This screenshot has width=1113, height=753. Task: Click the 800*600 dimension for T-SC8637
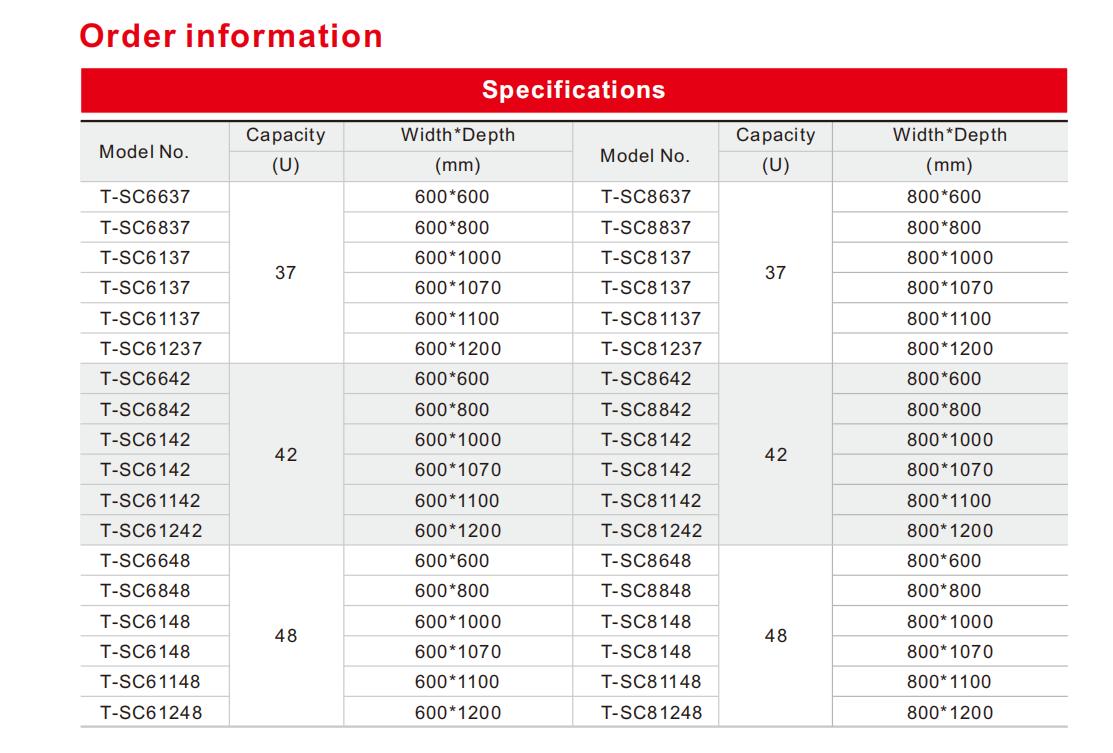(944, 197)
